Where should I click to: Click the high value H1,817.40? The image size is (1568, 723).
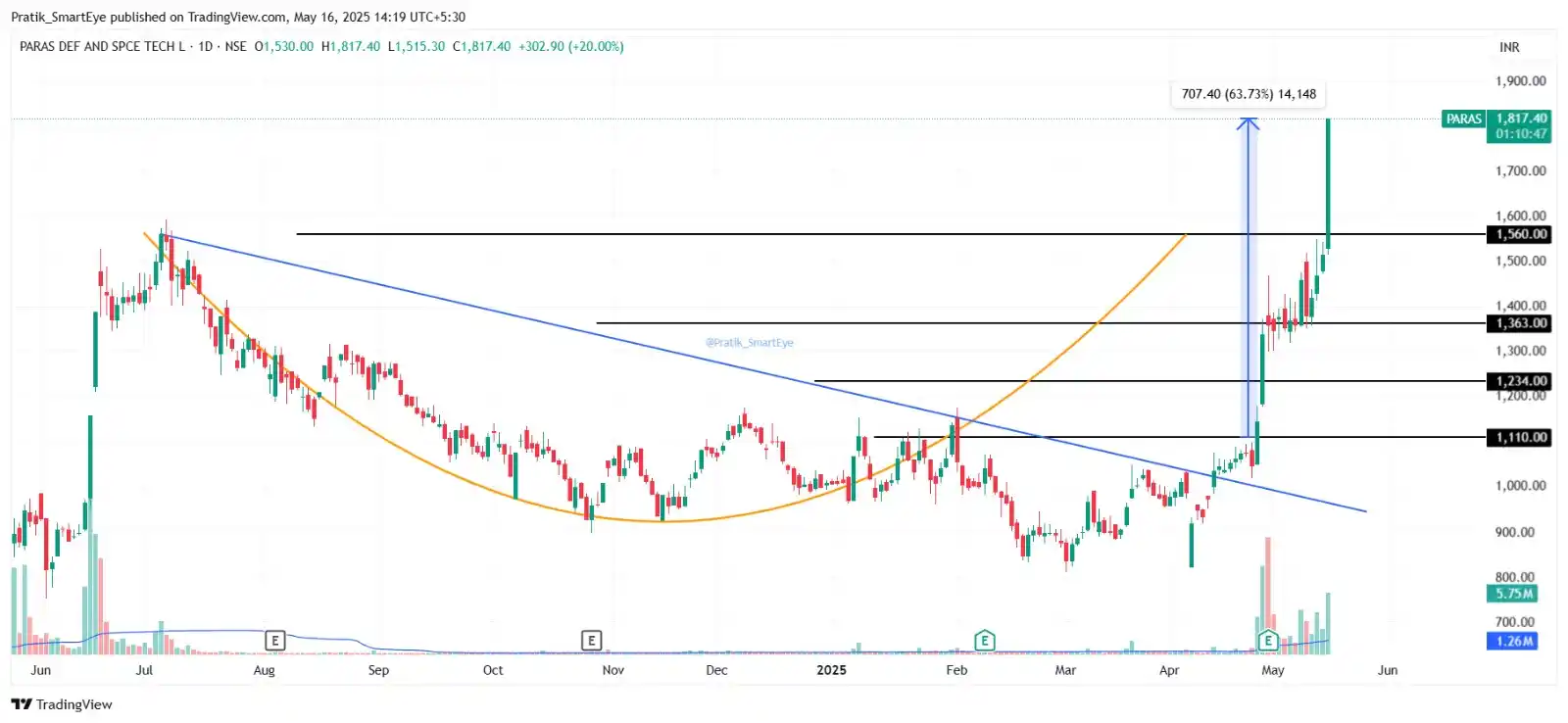coord(351,46)
